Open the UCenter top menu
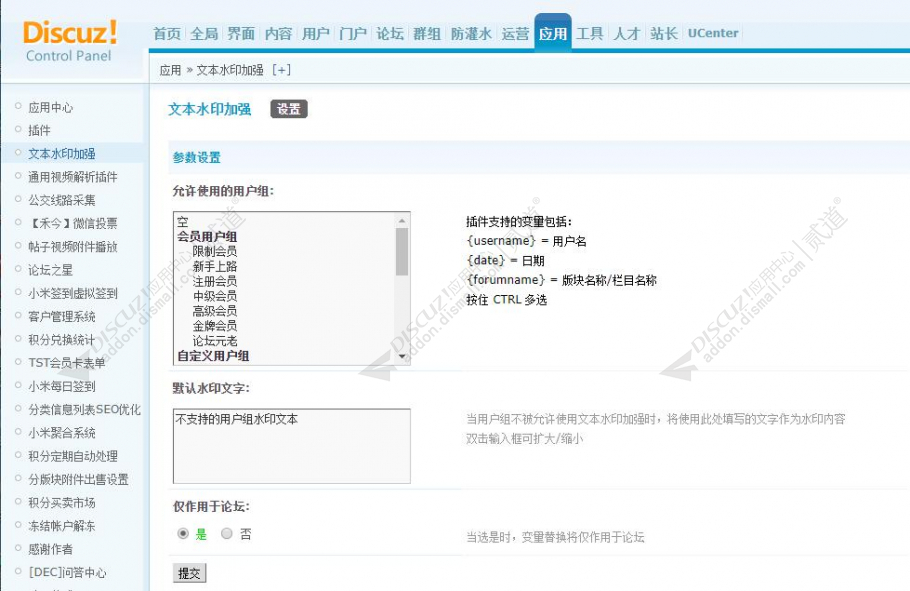This screenshot has height=591, width=910. [713, 33]
